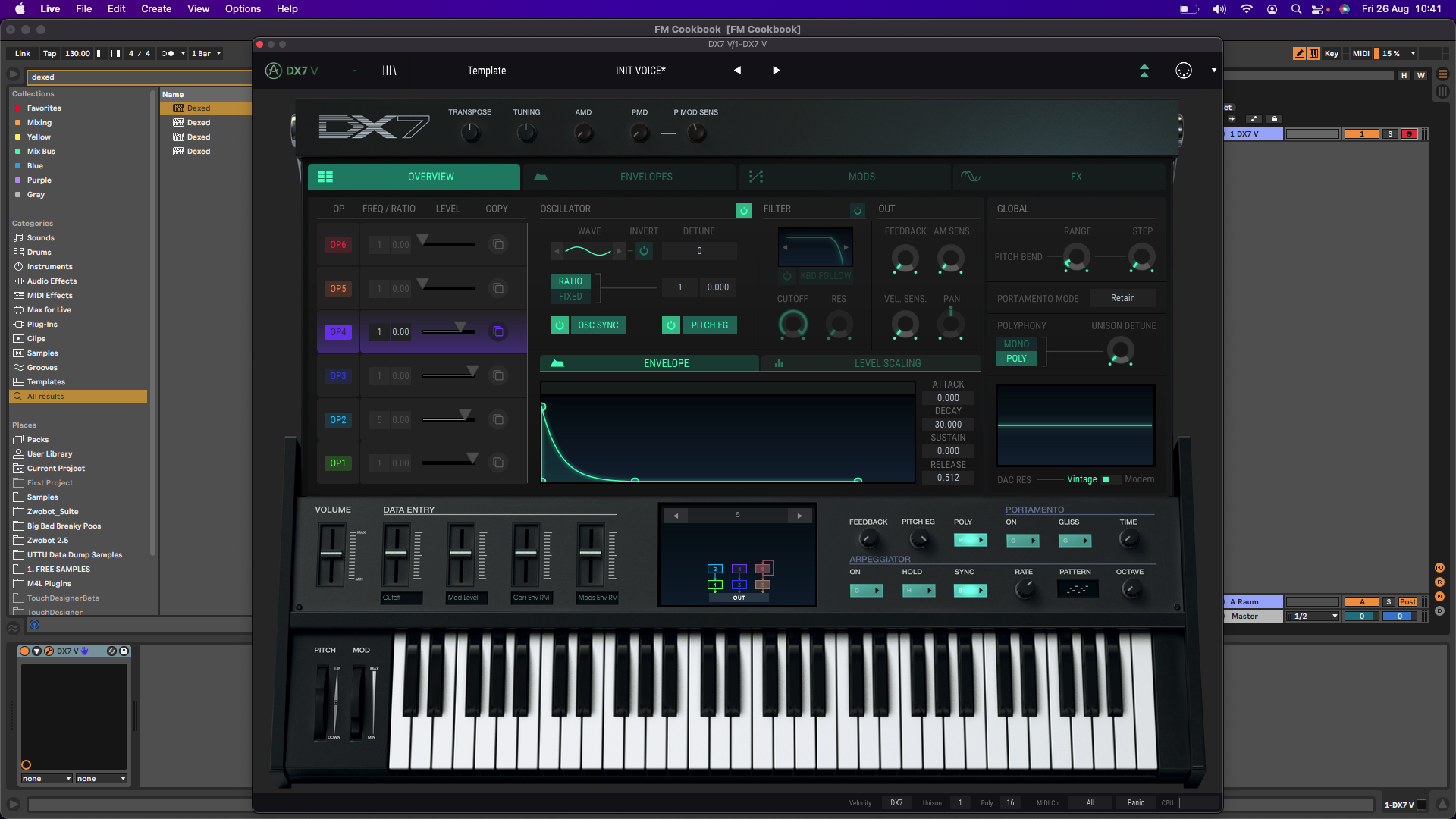
Task: Click the previous preset arrow
Action: (737, 71)
